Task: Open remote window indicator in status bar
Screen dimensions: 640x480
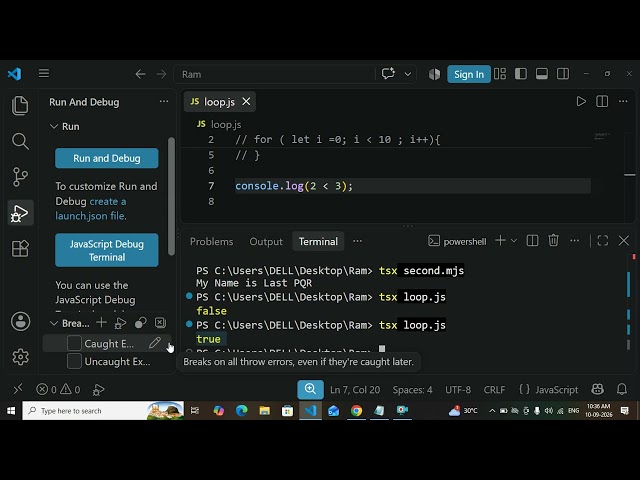Action: click(x=18, y=389)
